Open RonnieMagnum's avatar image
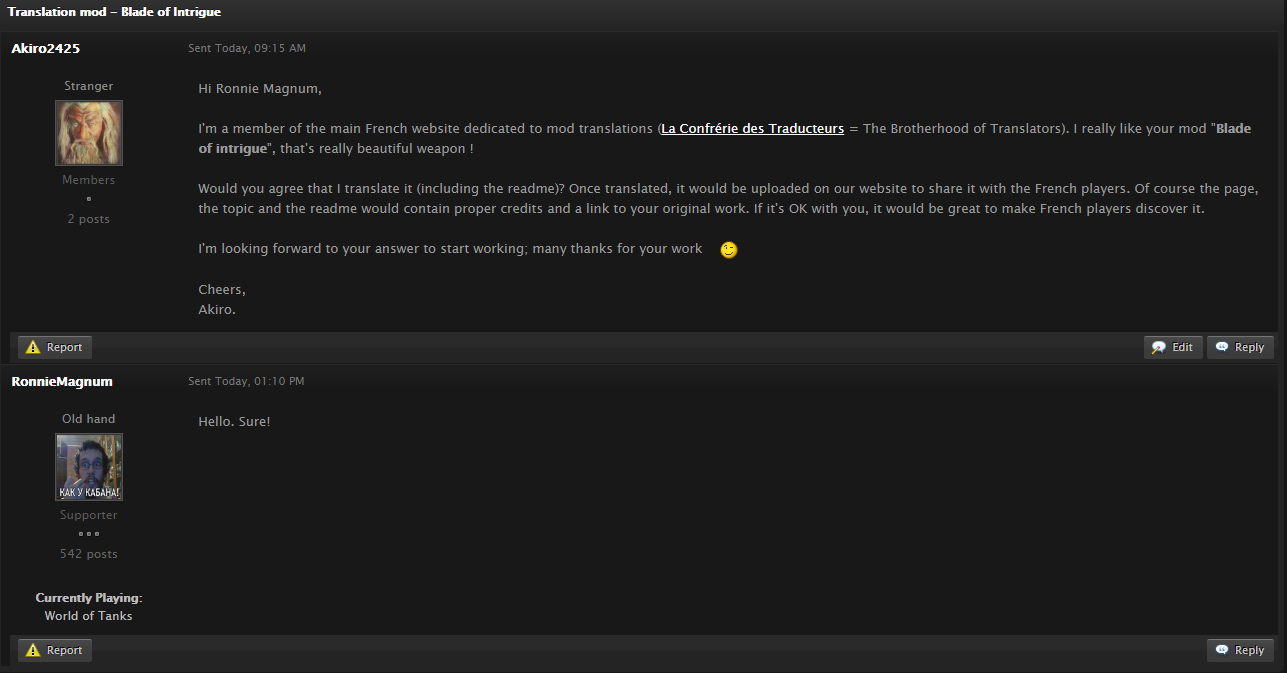The height and width of the screenshot is (673, 1287). pos(88,467)
